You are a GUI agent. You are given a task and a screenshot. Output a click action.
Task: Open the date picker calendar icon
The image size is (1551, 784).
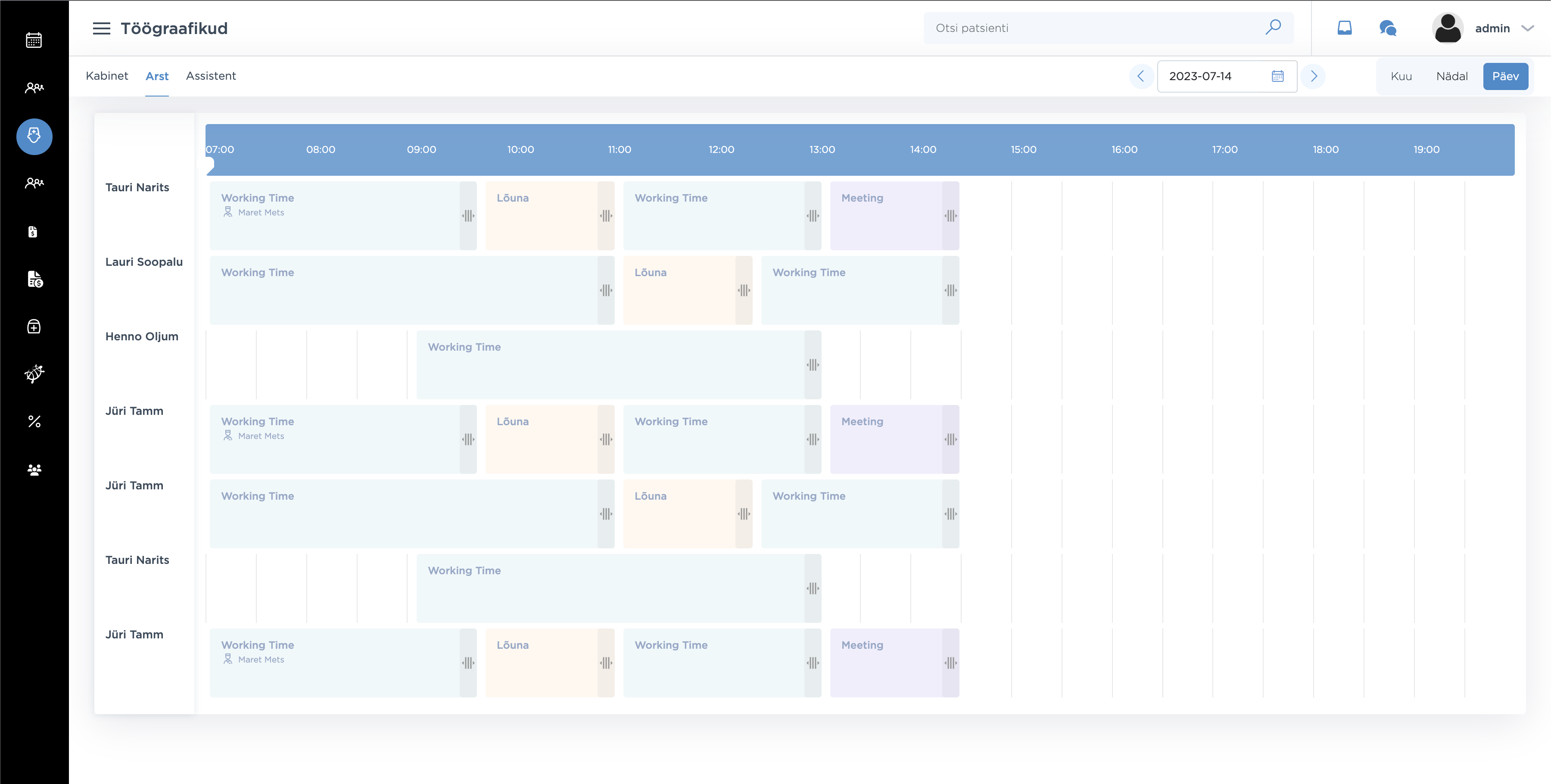tap(1278, 77)
